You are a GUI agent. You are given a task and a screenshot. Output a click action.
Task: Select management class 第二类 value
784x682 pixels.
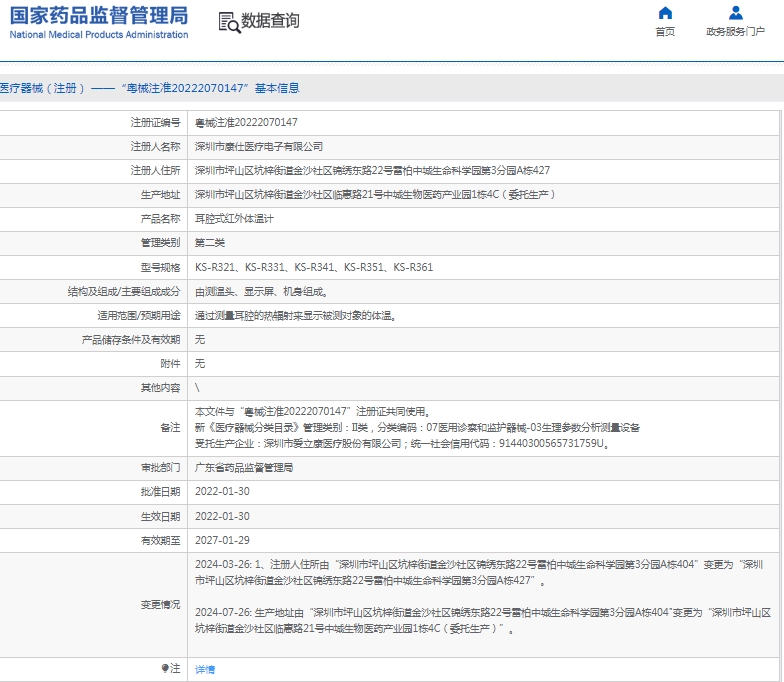coord(210,242)
